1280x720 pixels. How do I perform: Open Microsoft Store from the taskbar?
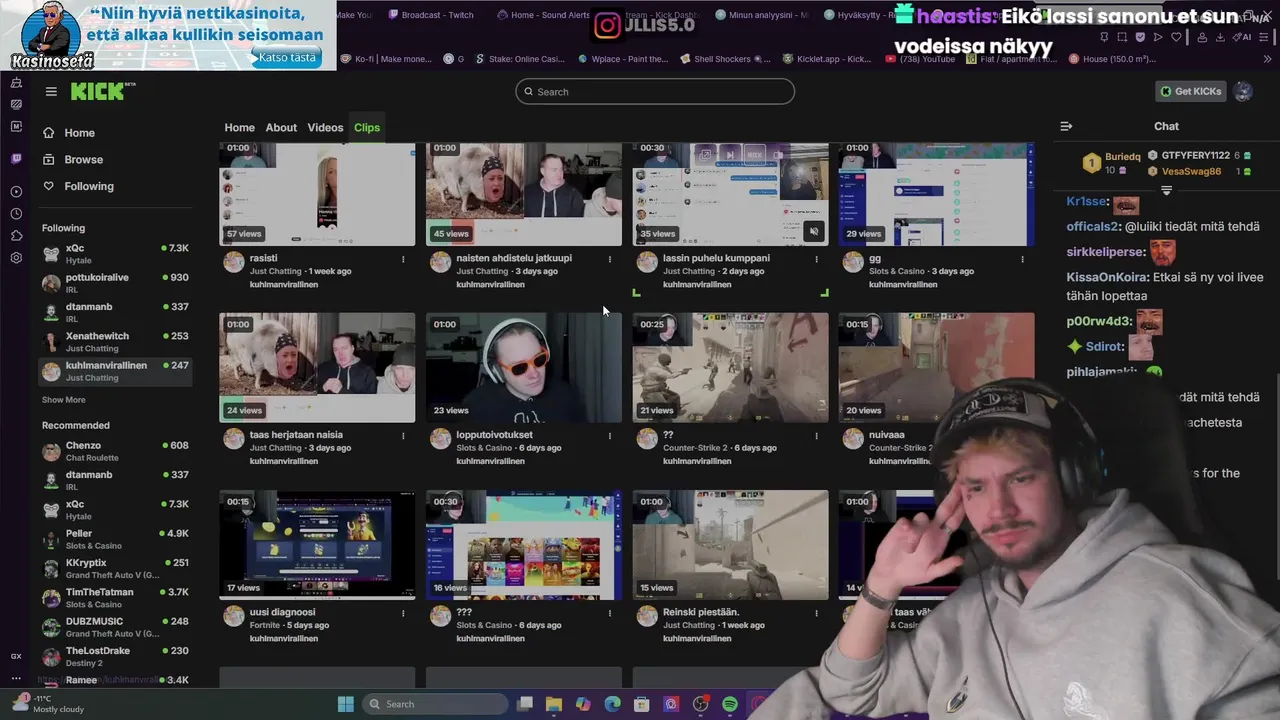642,704
